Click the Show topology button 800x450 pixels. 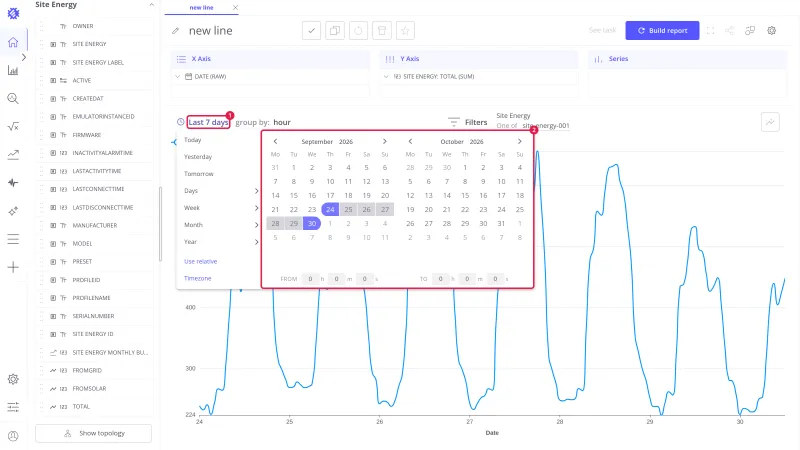93,433
